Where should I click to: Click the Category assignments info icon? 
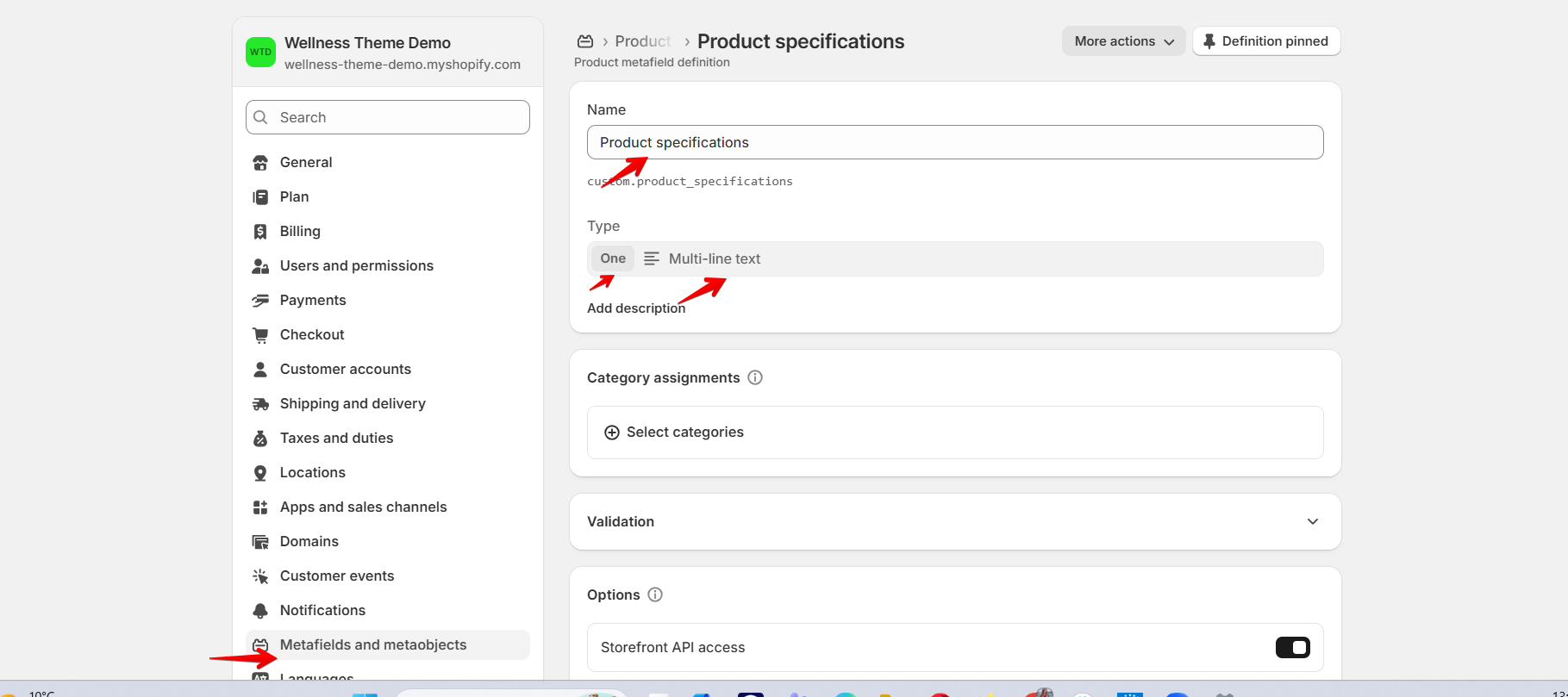pyautogui.click(x=755, y=377)
